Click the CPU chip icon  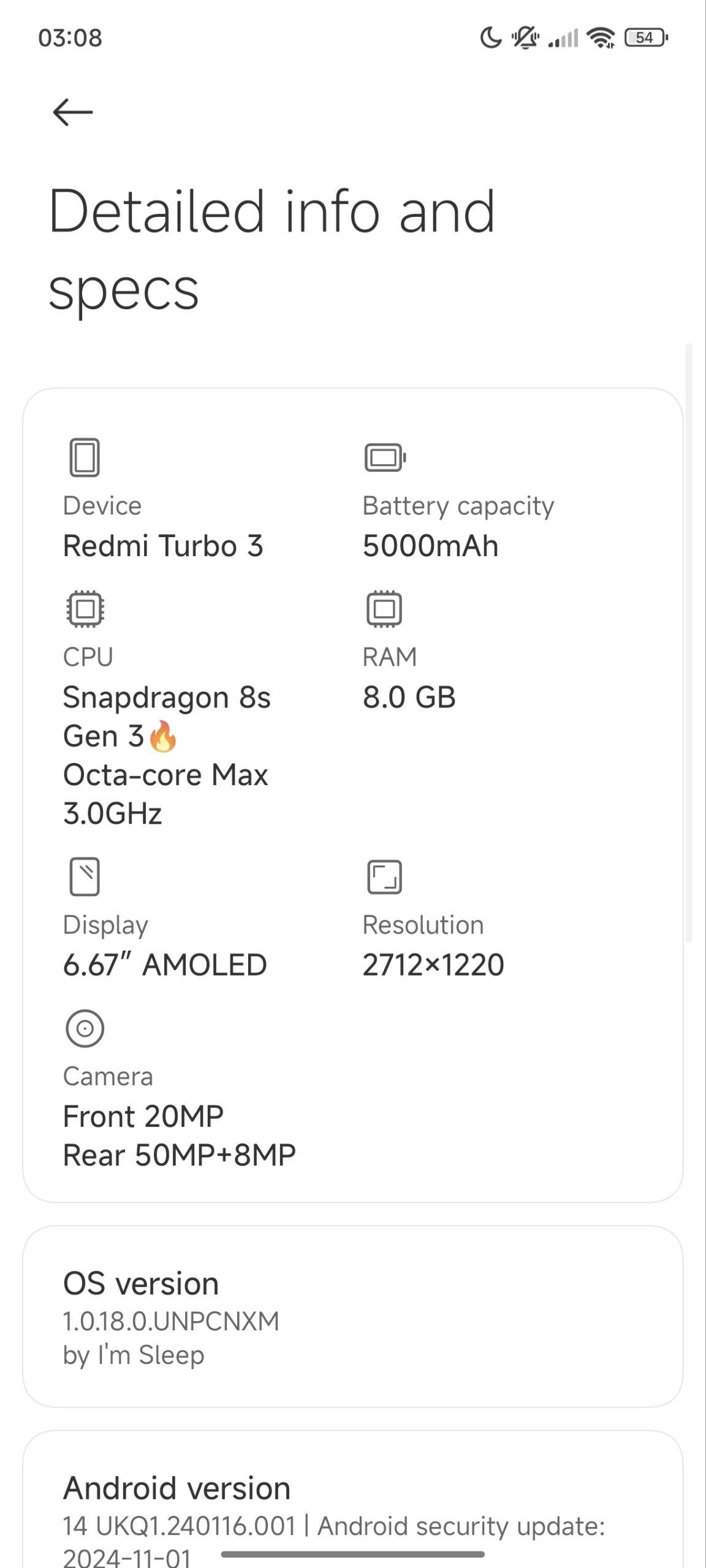point(85,609)
